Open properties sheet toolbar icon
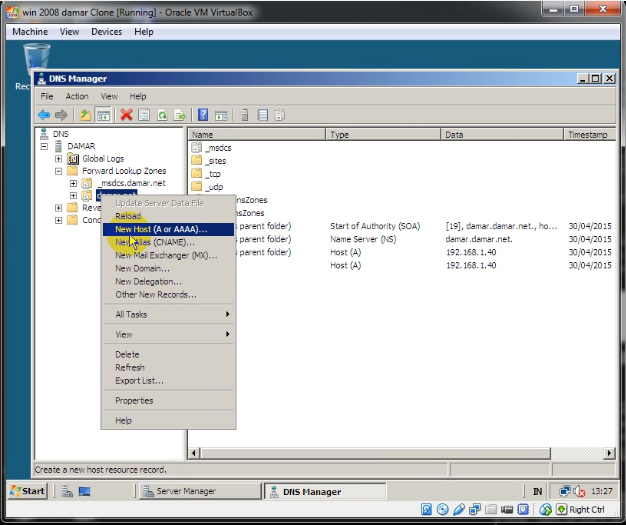This screenshot has width=626, height=525. coord(144,115)
